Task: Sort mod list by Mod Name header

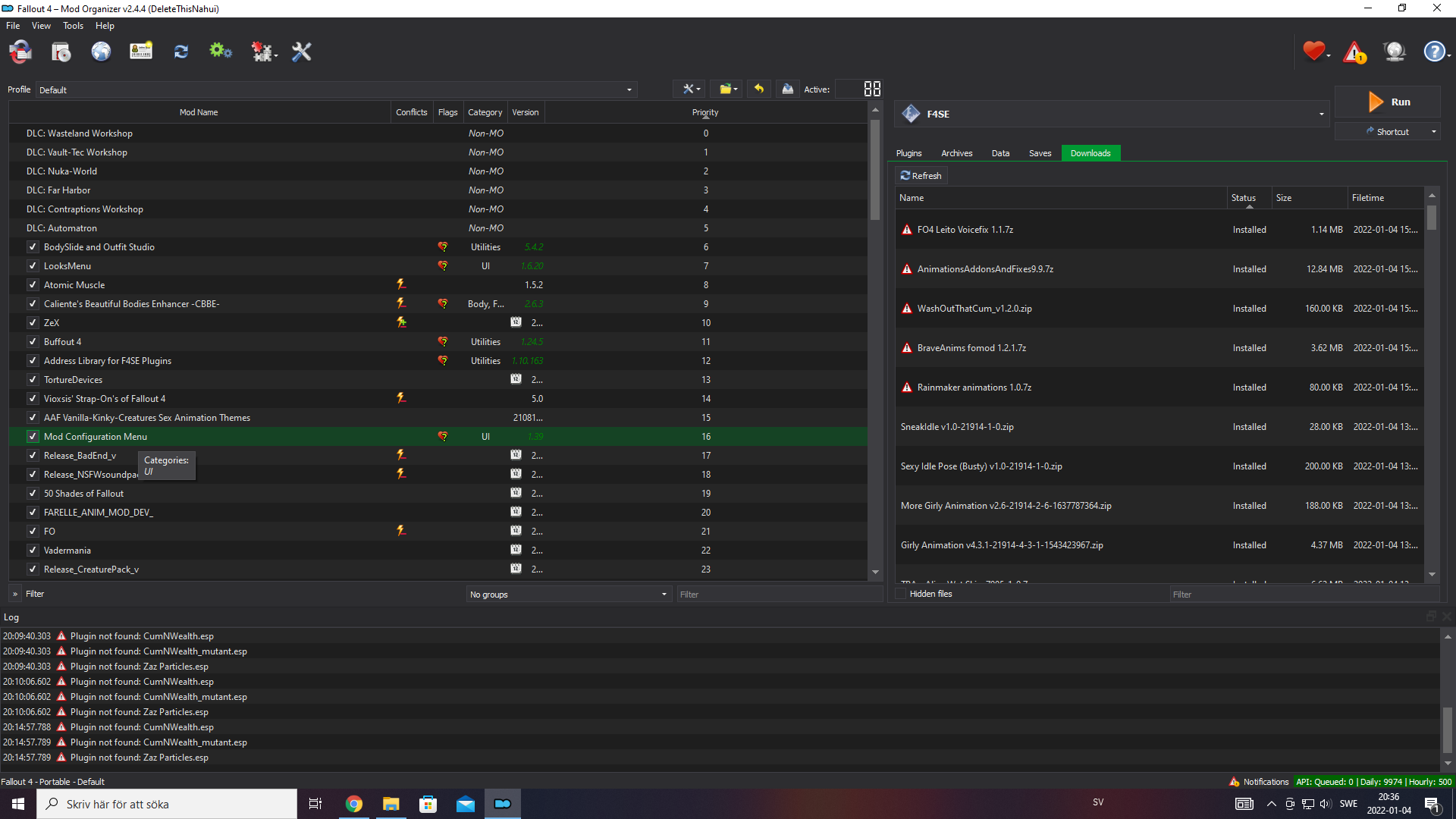Action: (199, 112)
